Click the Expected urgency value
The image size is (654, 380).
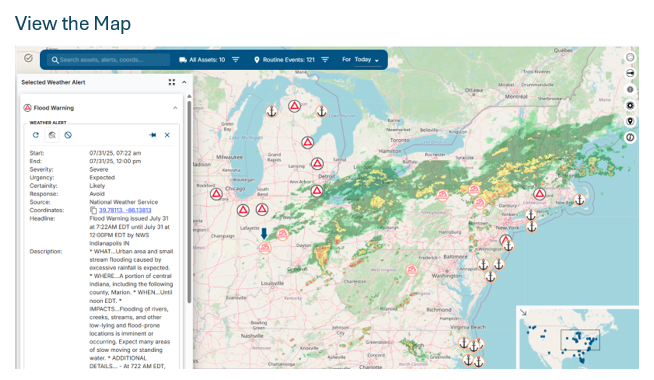[x=102, y=177]
